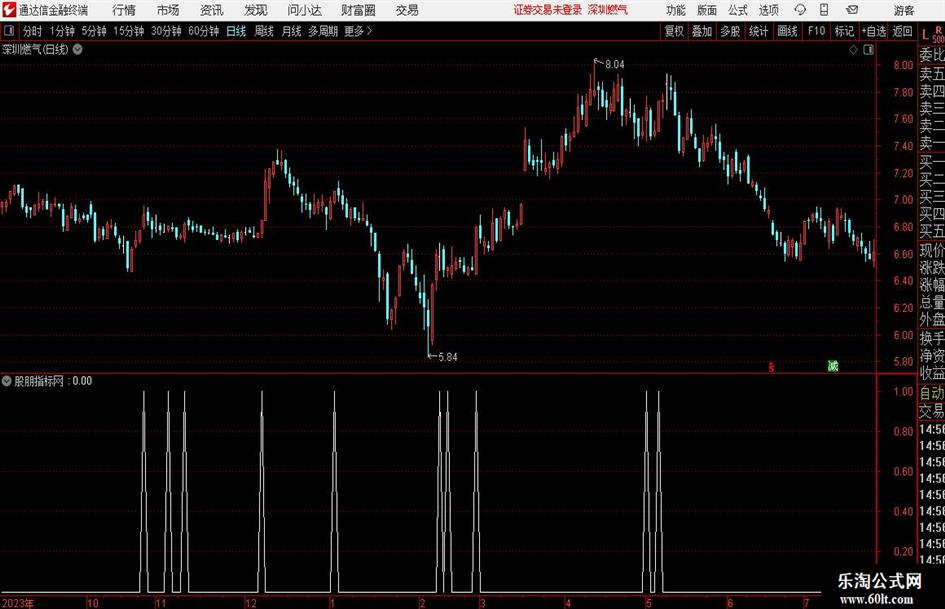Screen dimensions: 945x609
Task: Open the 交易 menu
Action: pos(407,10)
